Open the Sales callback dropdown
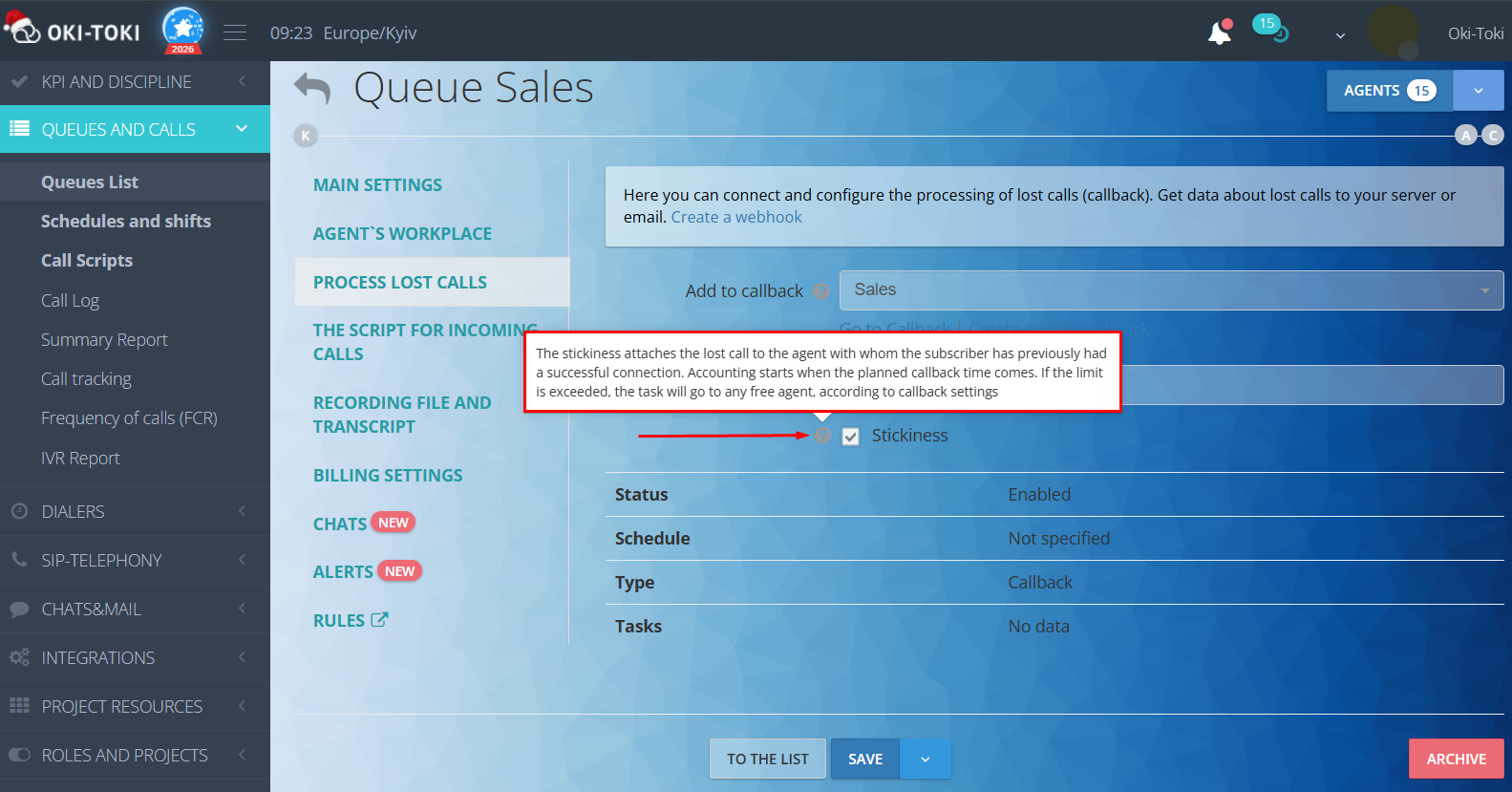The width and height of the screenshot is (1512, 792). [1170, 290]
